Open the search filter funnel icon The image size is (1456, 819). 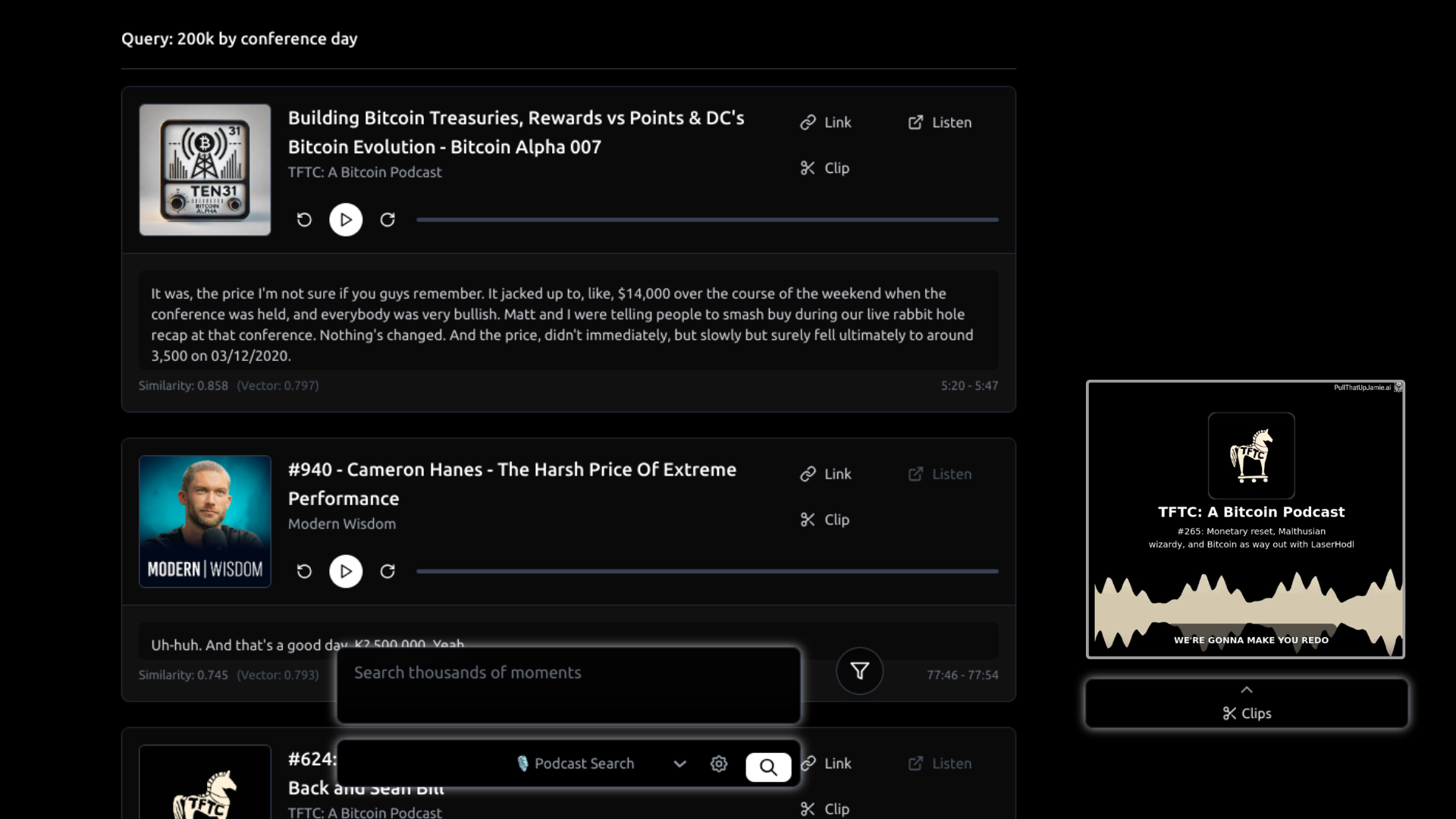click(859, 671)
